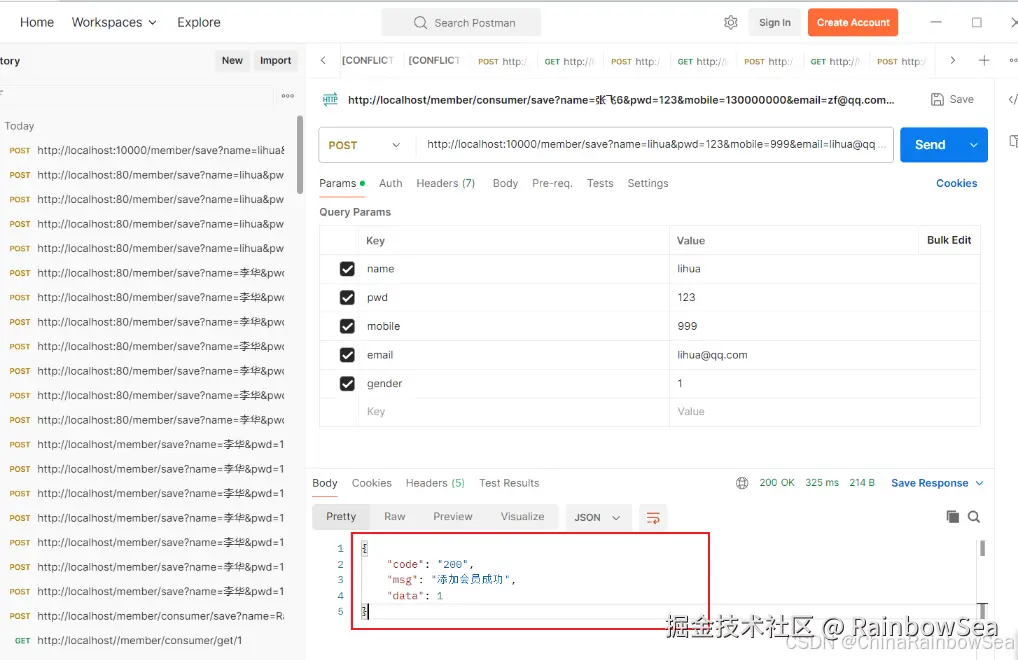The width and height of the screenshot is (1018, 660).
Task: Expand the Workspaces dropdown
Action: click(x=114, y=22)
